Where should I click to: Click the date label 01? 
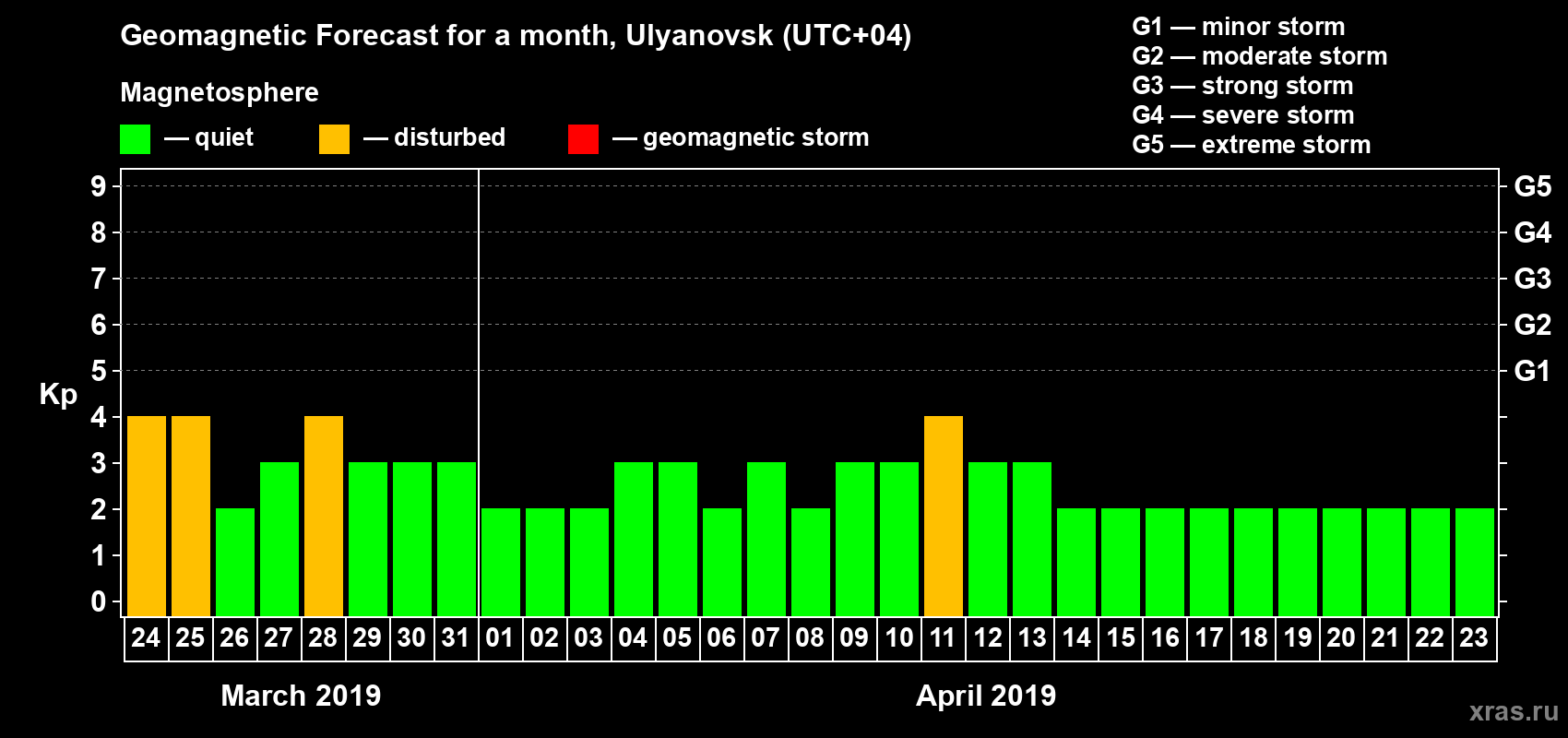point(500,638)
